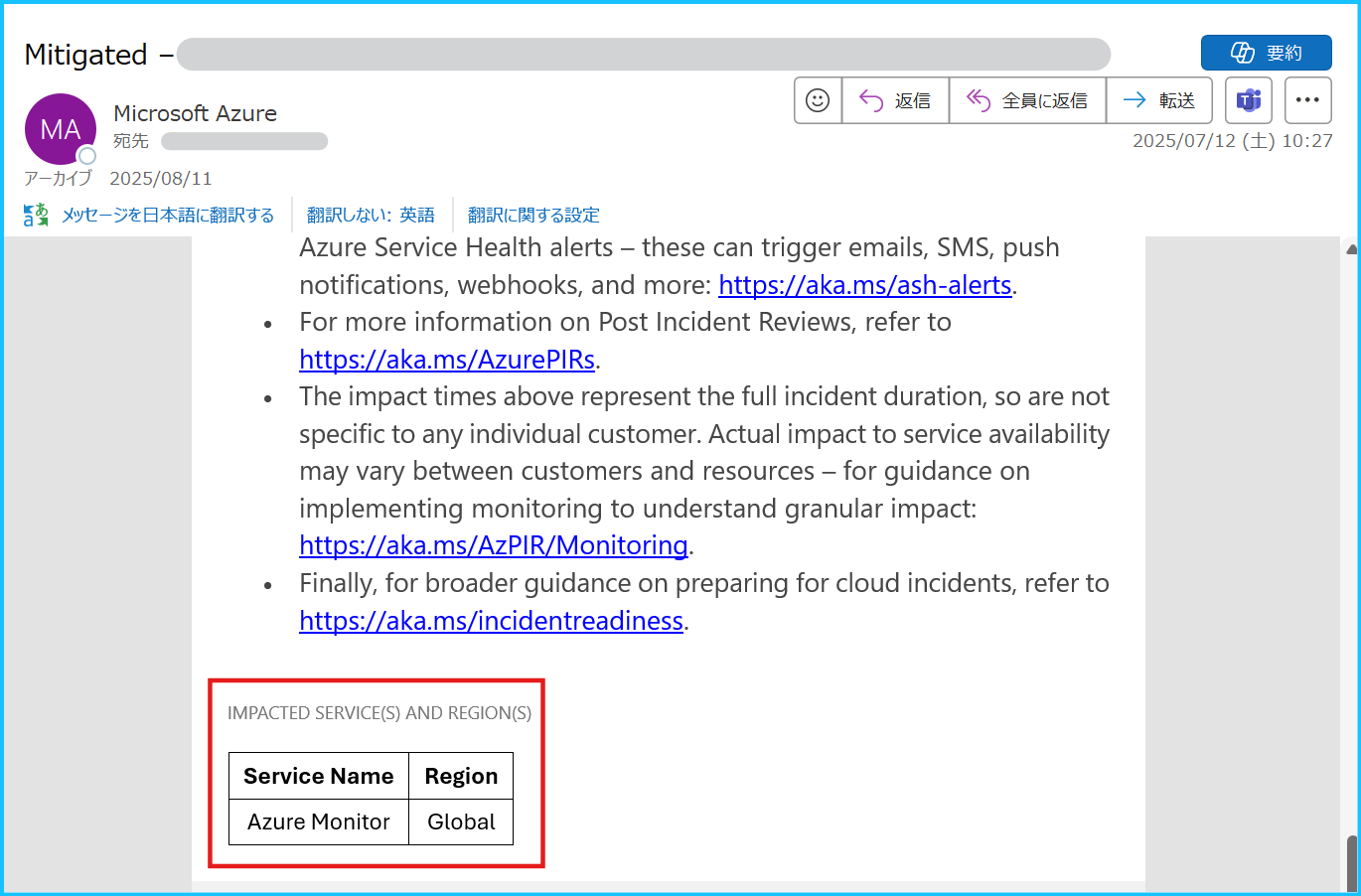Screen dimensions: 1361x896
Task: Click the Microsoft Azure sender name
Action: 196,113
